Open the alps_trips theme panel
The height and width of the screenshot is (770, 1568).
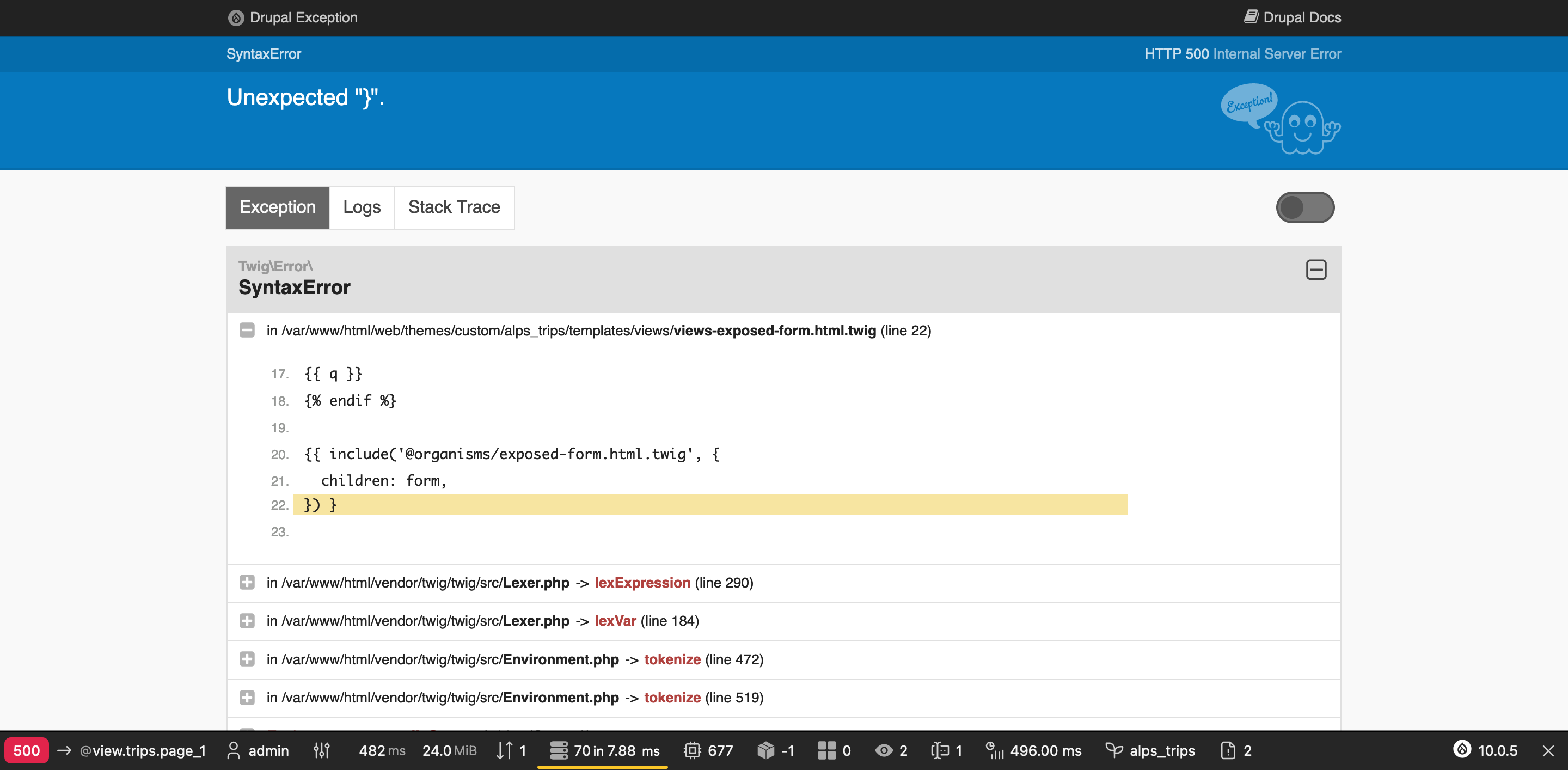[1150, 750]
